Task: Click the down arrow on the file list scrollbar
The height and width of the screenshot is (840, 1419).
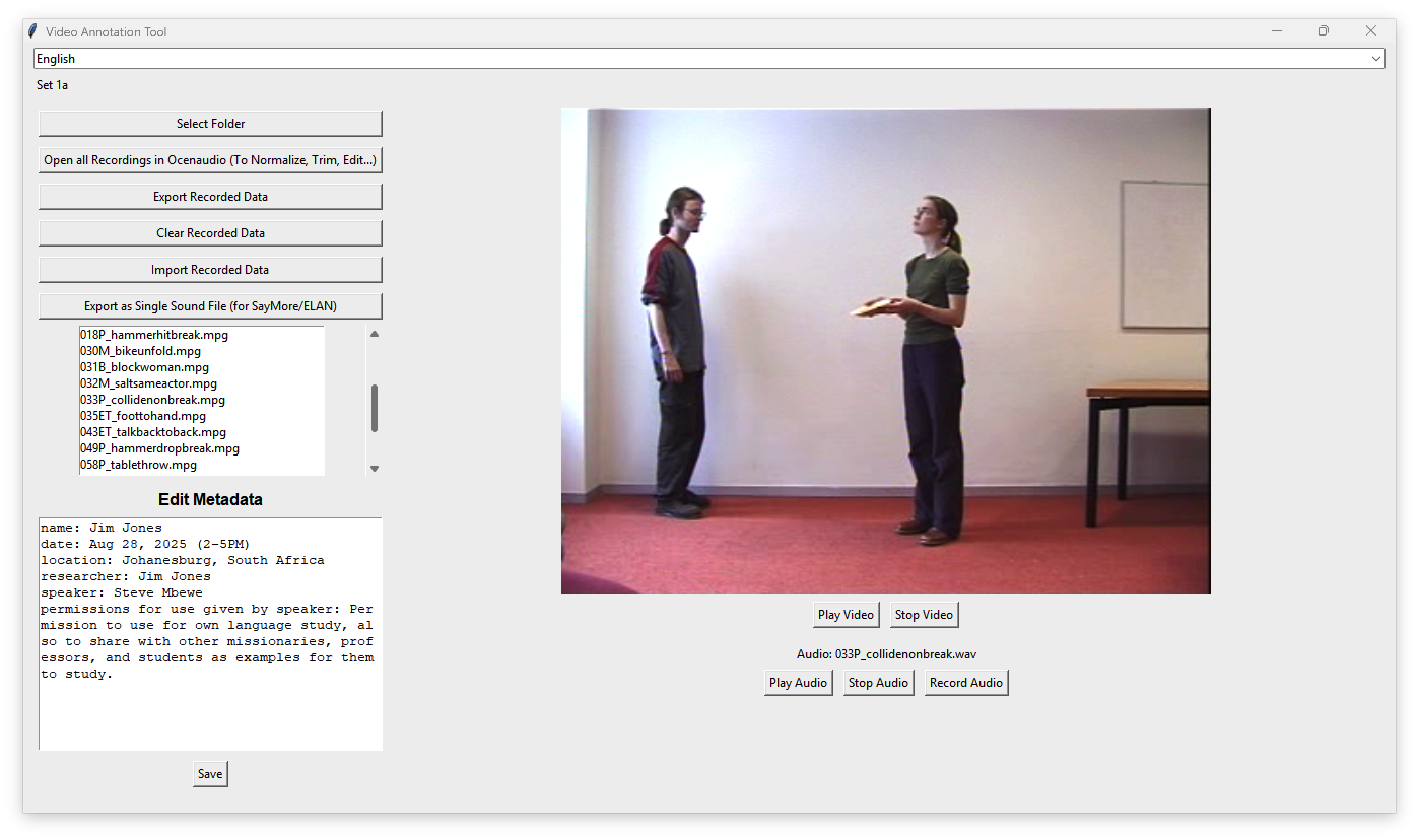Action: click(x=373, y=469)
